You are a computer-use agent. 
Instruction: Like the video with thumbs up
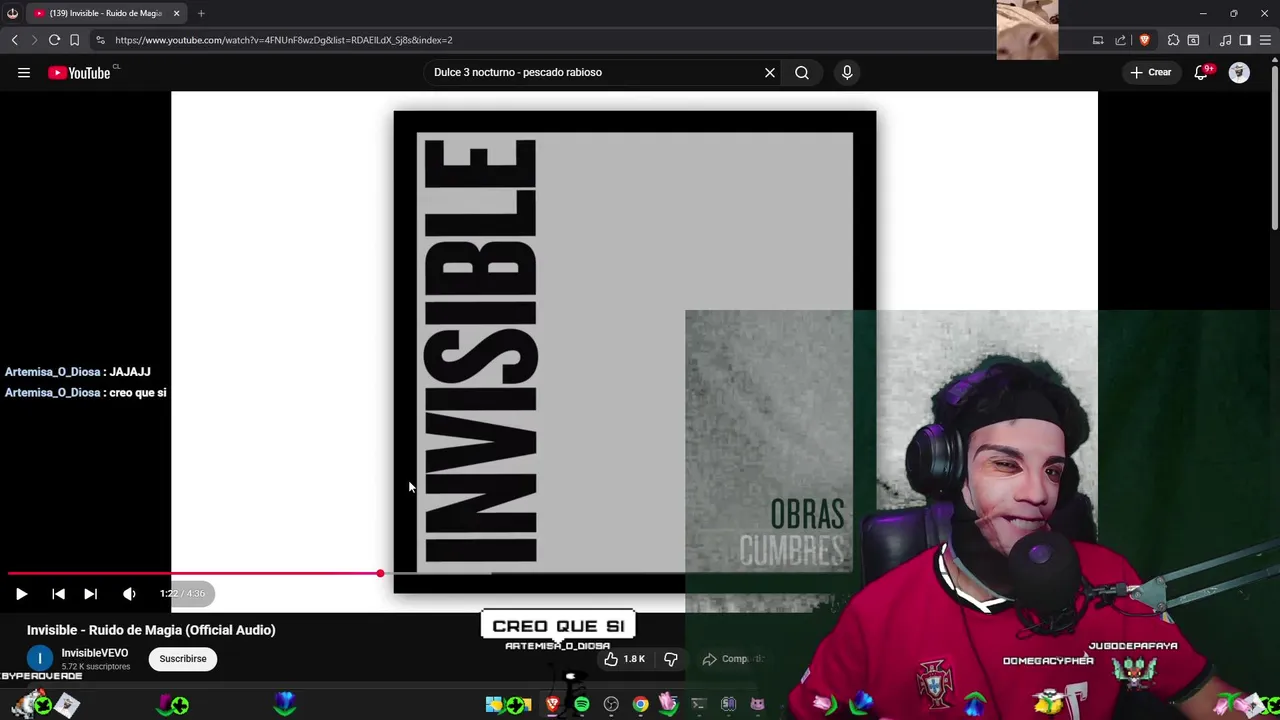point(624,659)
